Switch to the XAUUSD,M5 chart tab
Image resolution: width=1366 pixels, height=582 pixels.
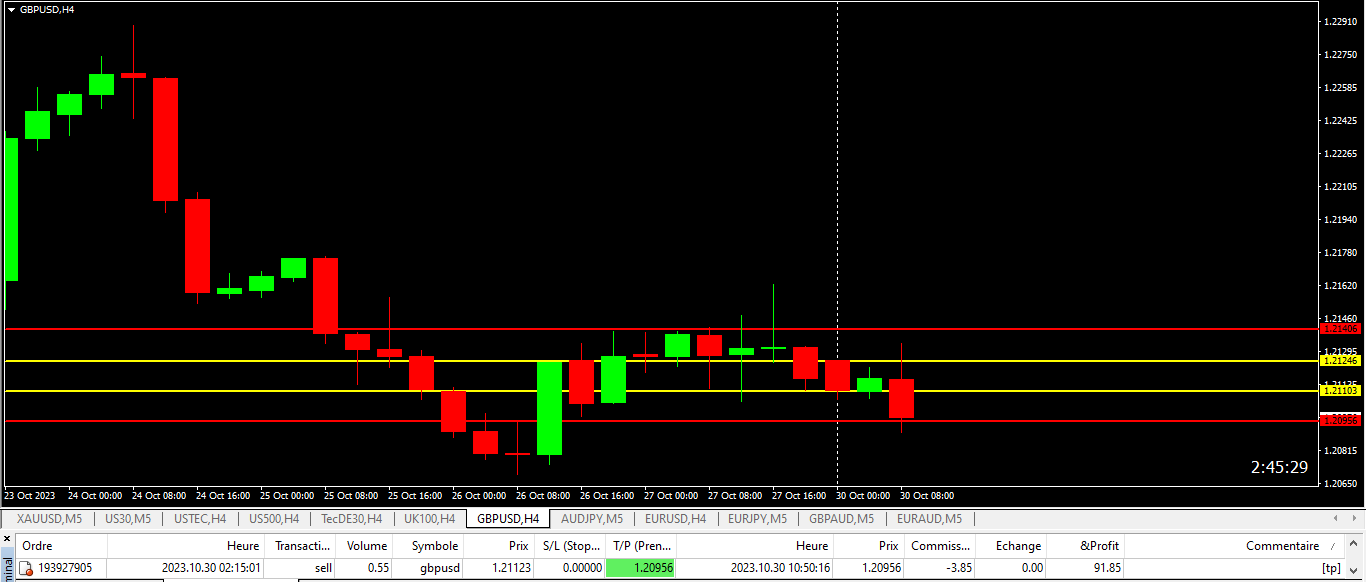[49, 519]
